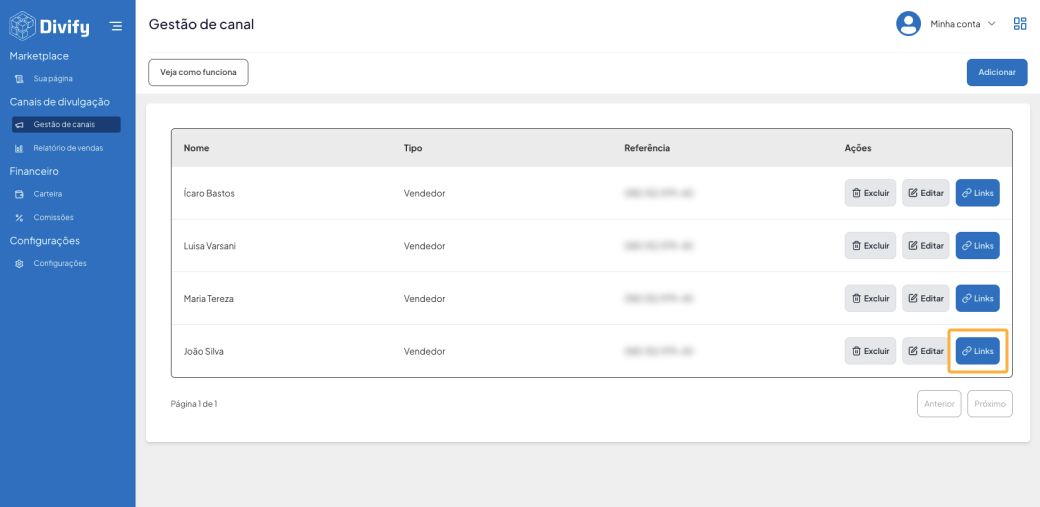Click the Veja como funciona button

(x=198, y=72)
